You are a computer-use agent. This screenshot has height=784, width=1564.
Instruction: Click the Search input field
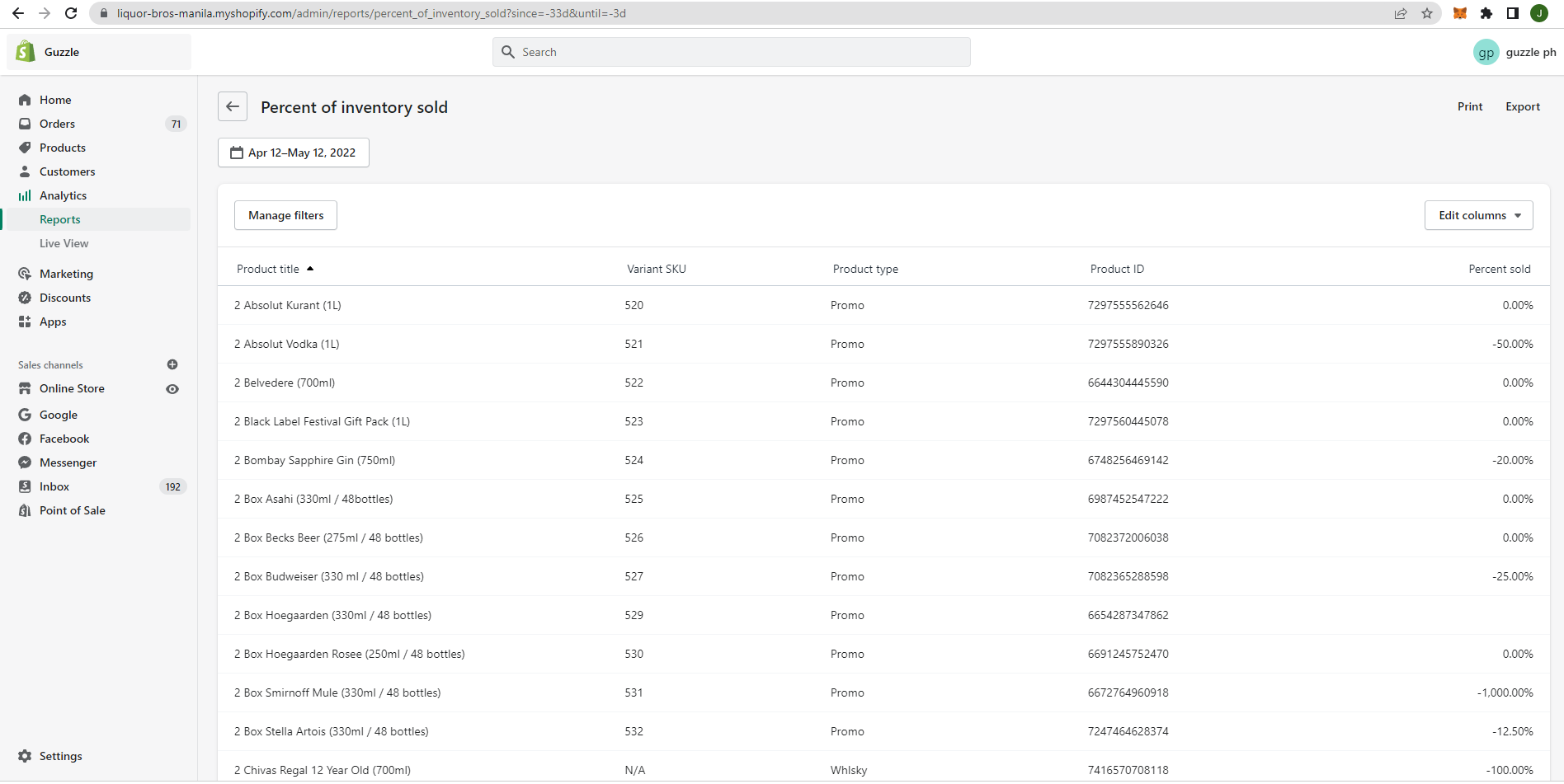pos(731,52)
